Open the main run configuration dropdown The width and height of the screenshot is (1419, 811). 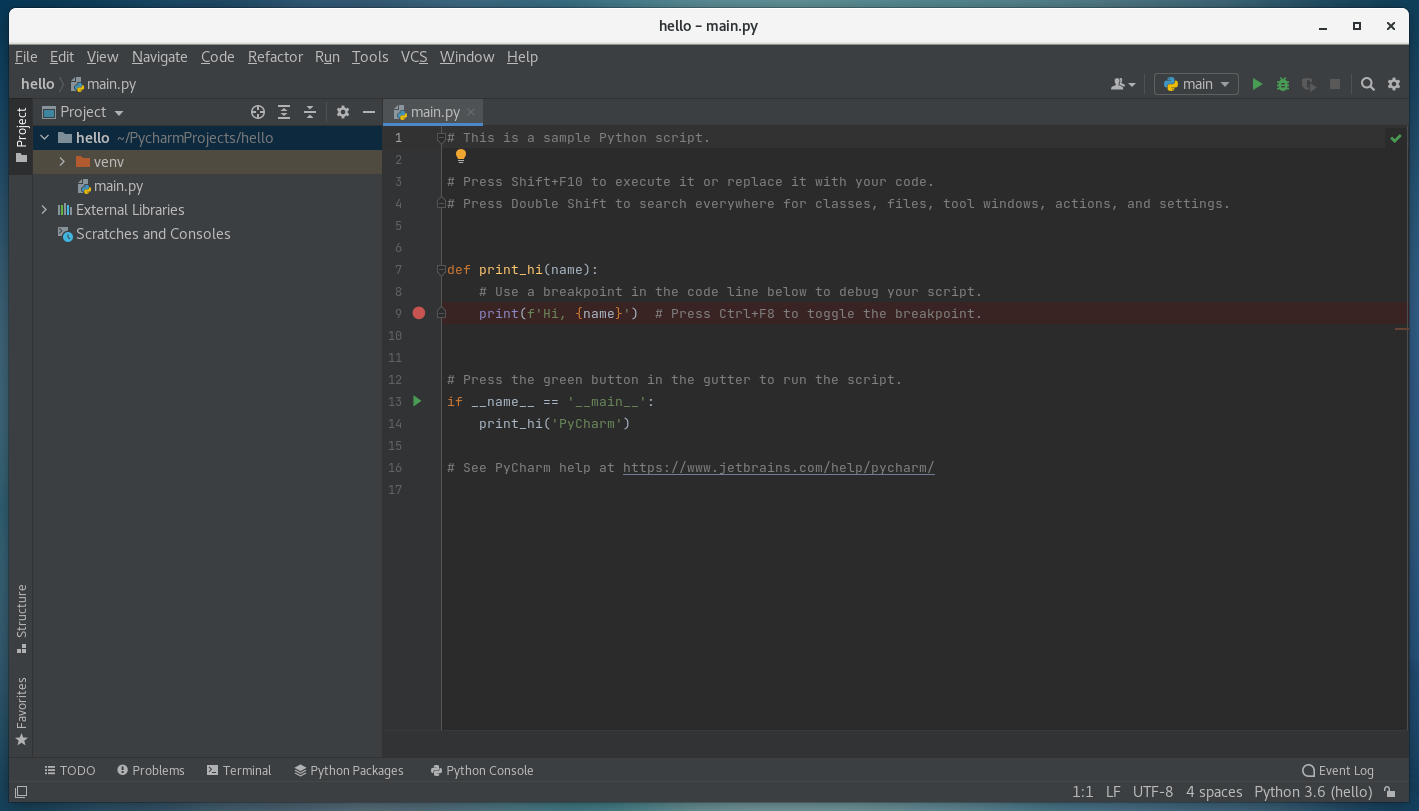click(x=1197, y=85)
